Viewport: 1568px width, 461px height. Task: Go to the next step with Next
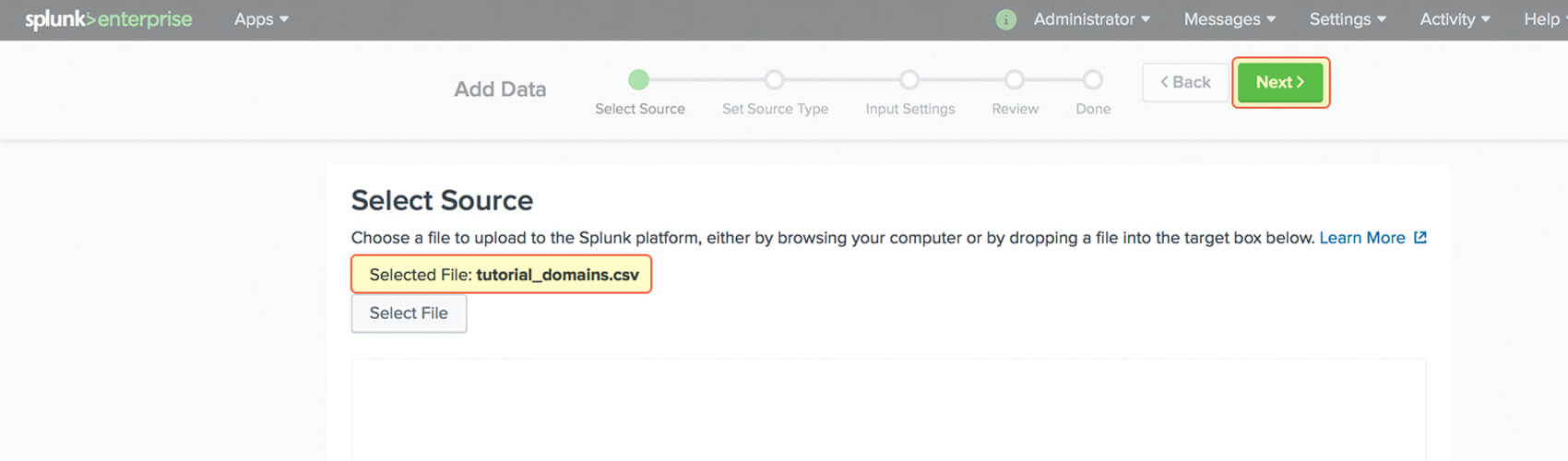point(1280,82)
